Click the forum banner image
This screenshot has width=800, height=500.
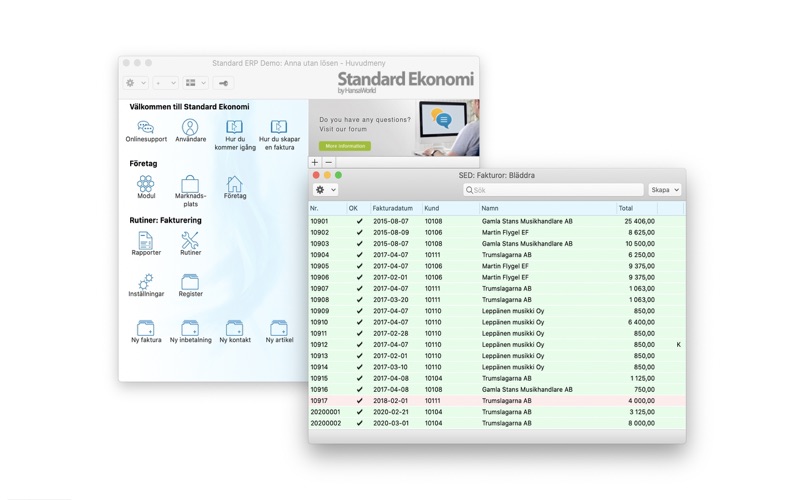tap(394, 128)
